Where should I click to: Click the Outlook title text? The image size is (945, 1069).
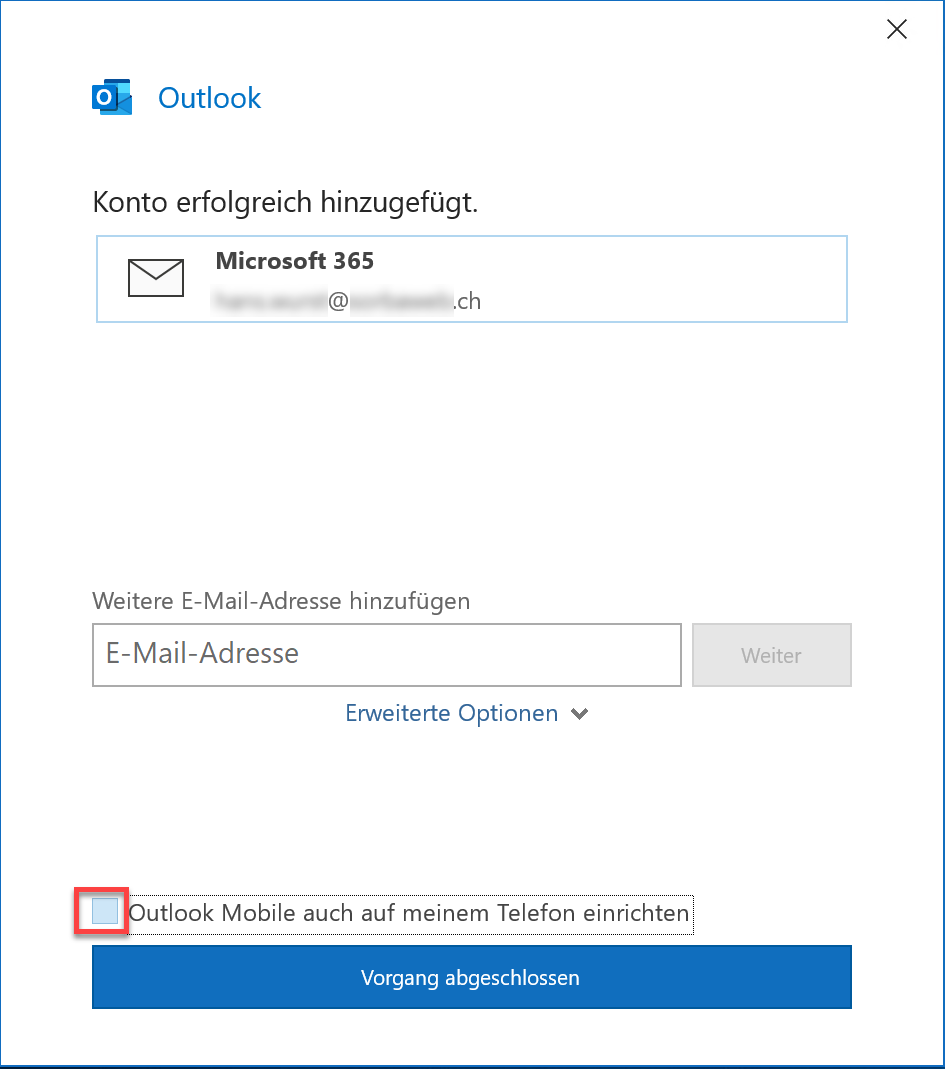(209, 98)
